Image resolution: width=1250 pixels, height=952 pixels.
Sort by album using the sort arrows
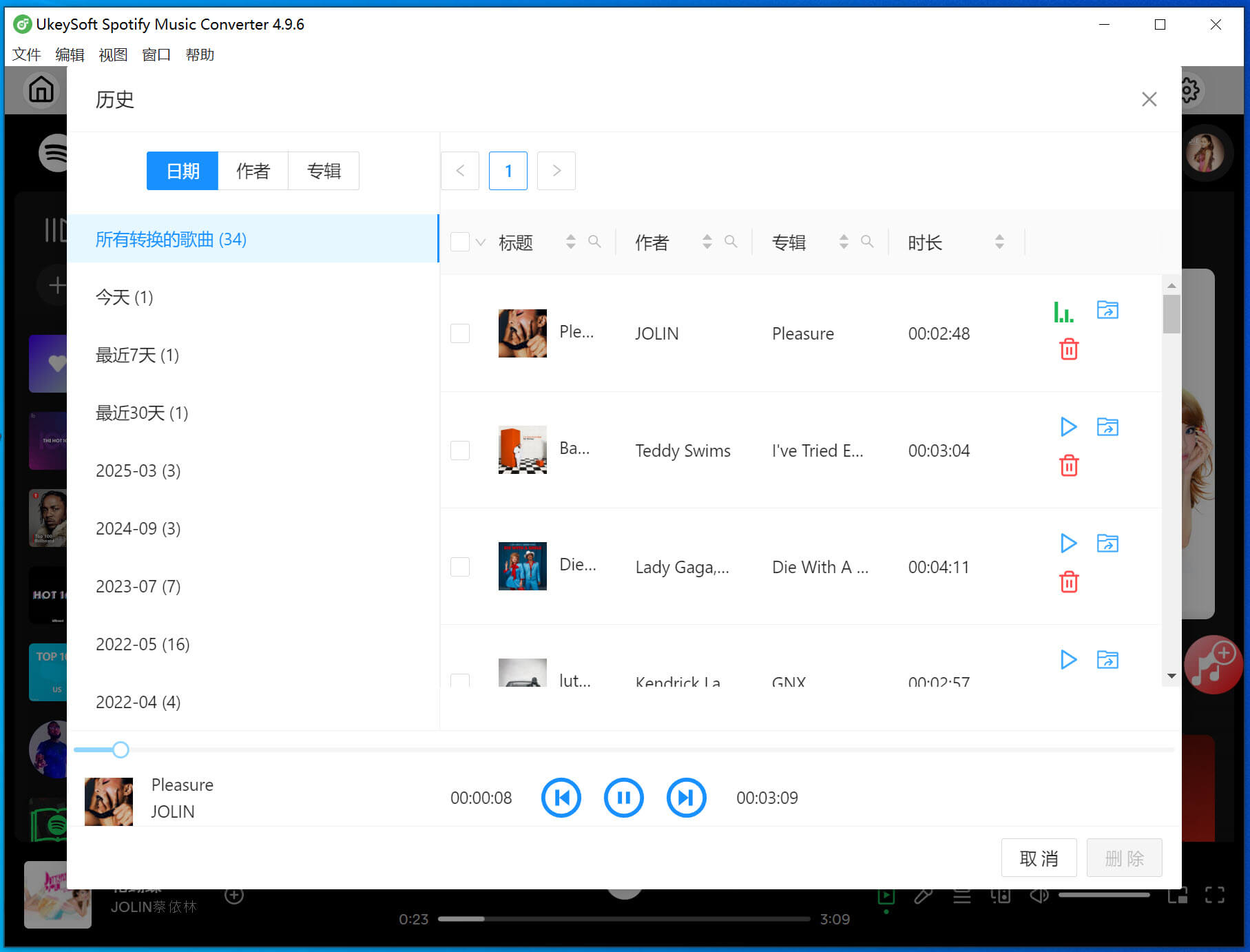click(844, 242)
